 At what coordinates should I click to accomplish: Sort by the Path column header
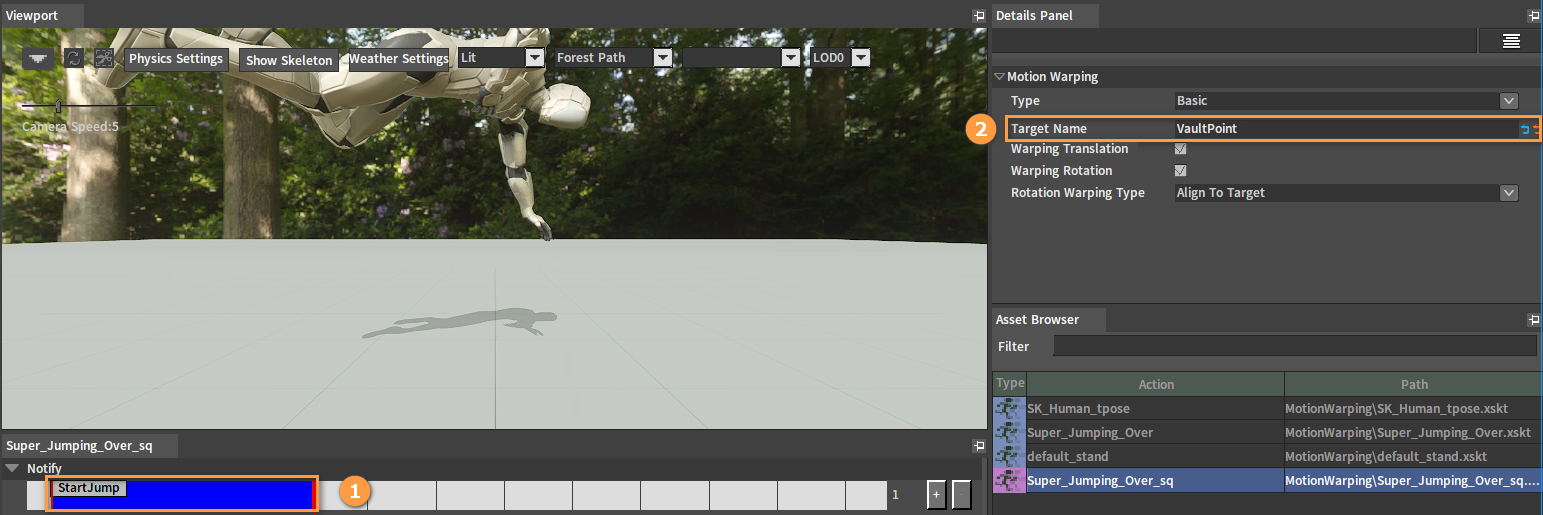click(x=1414, y=384)
